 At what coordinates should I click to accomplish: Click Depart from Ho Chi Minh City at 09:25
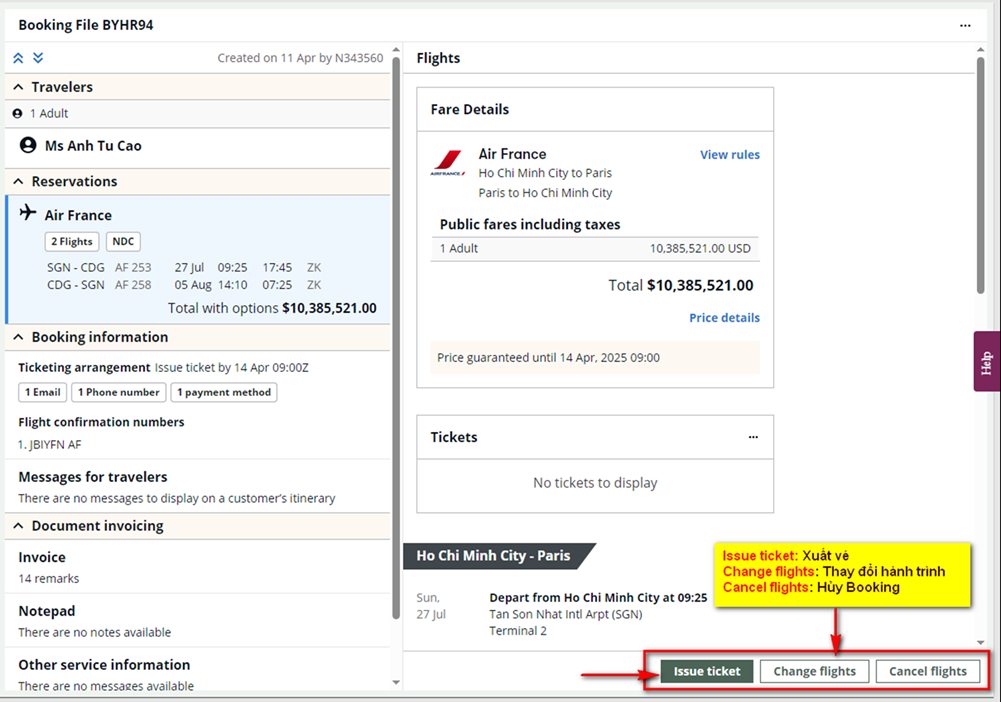(x=598, y=598)
